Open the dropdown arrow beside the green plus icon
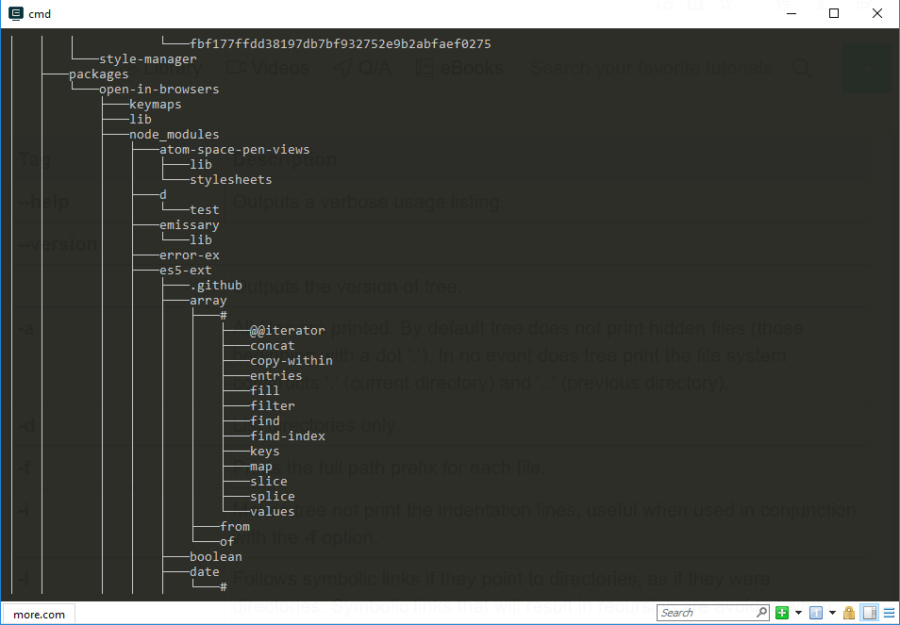Screen dimensions: 900x625 click(x=799, y=612)
